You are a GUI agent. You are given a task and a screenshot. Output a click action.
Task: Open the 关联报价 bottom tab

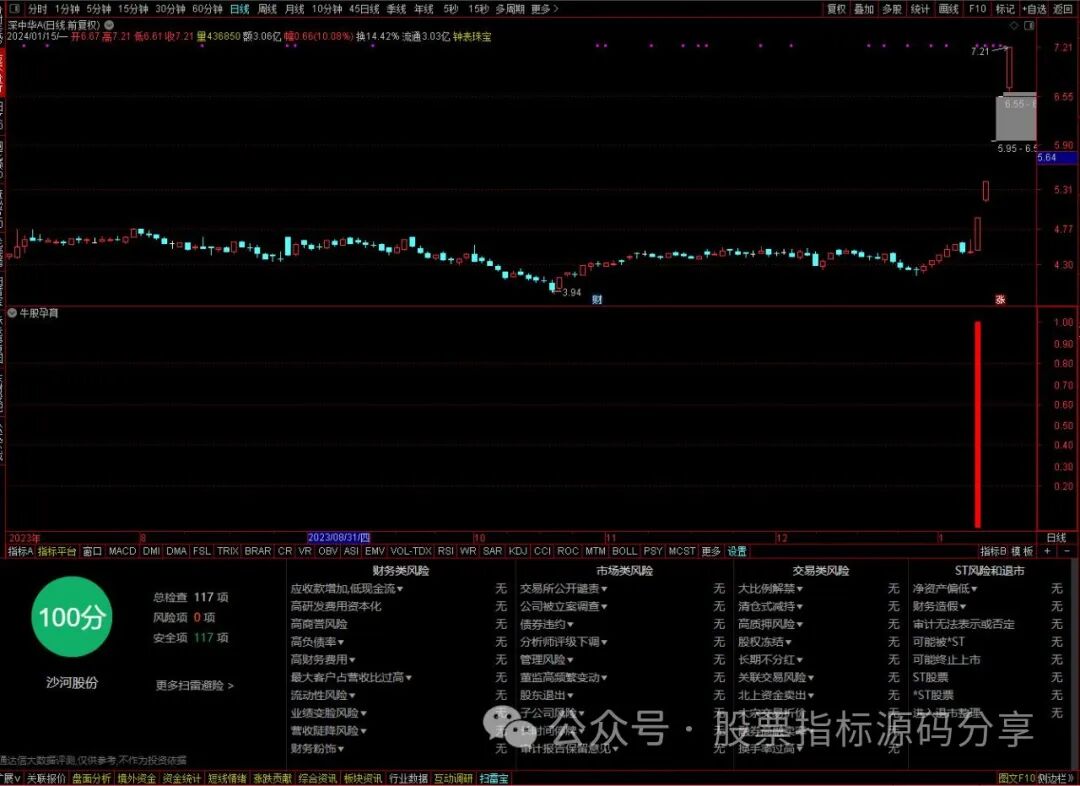[x=46, y=778]
